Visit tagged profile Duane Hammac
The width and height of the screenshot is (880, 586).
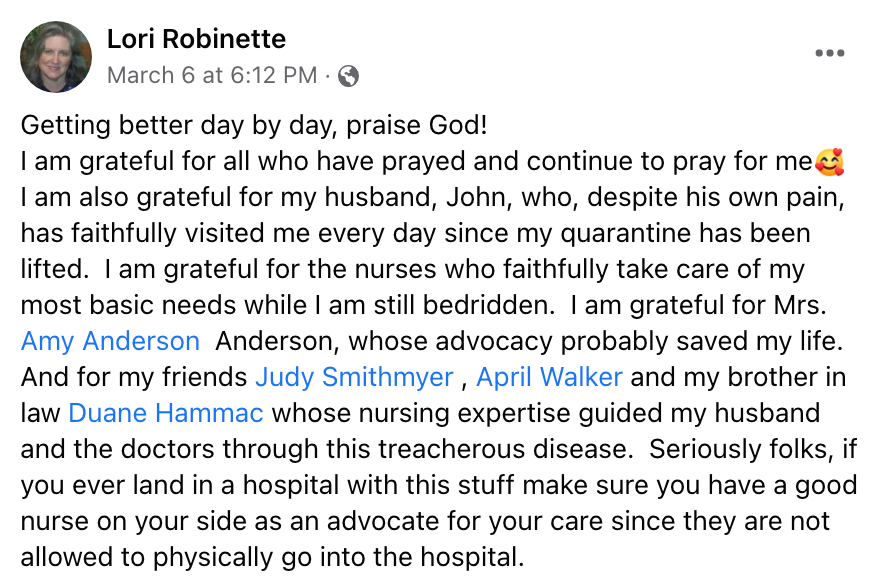166,413
